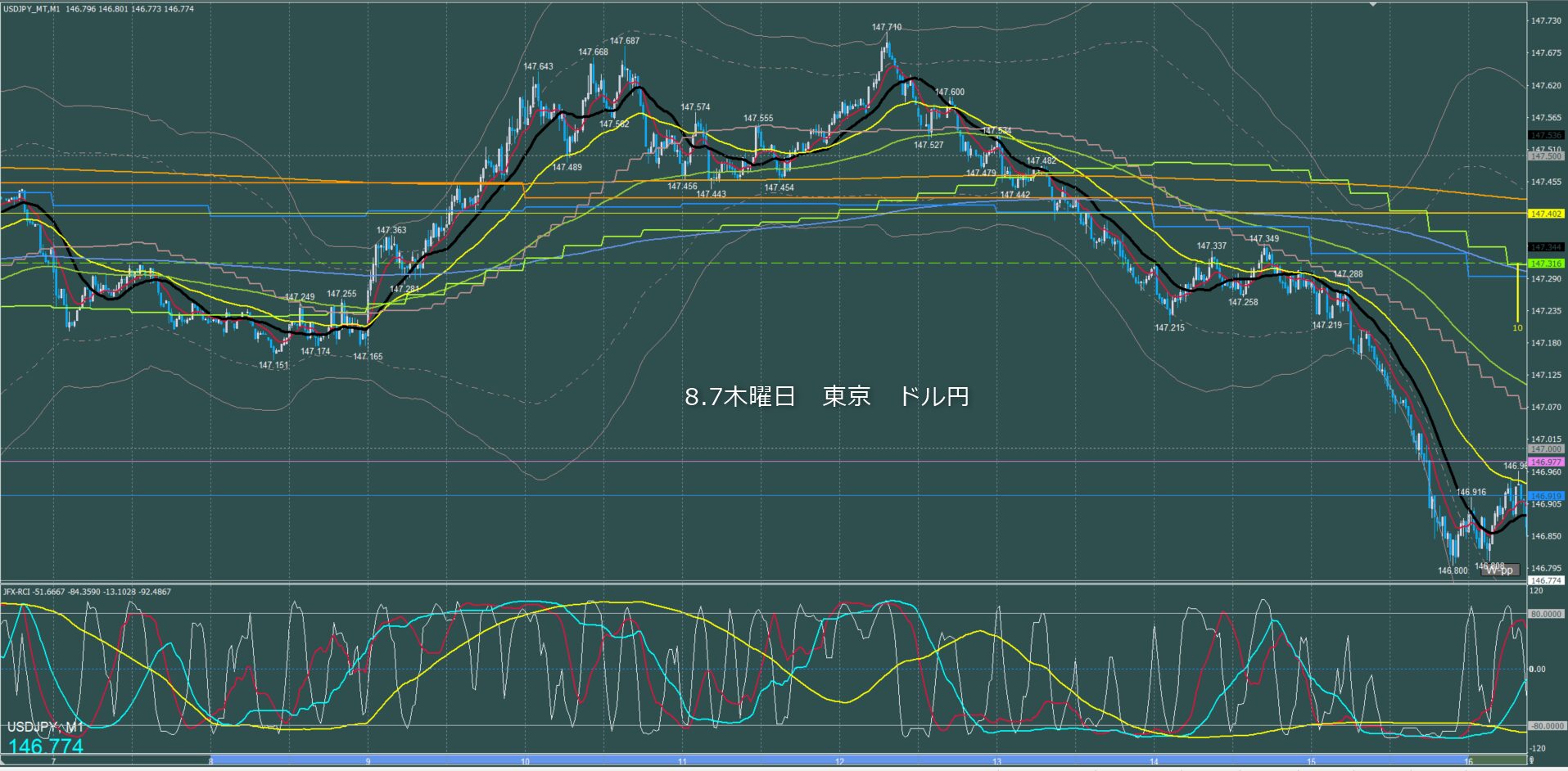Click the white 146.774 current price tag on axis
1568x771 pixels.
click(x=1546, y=581)
